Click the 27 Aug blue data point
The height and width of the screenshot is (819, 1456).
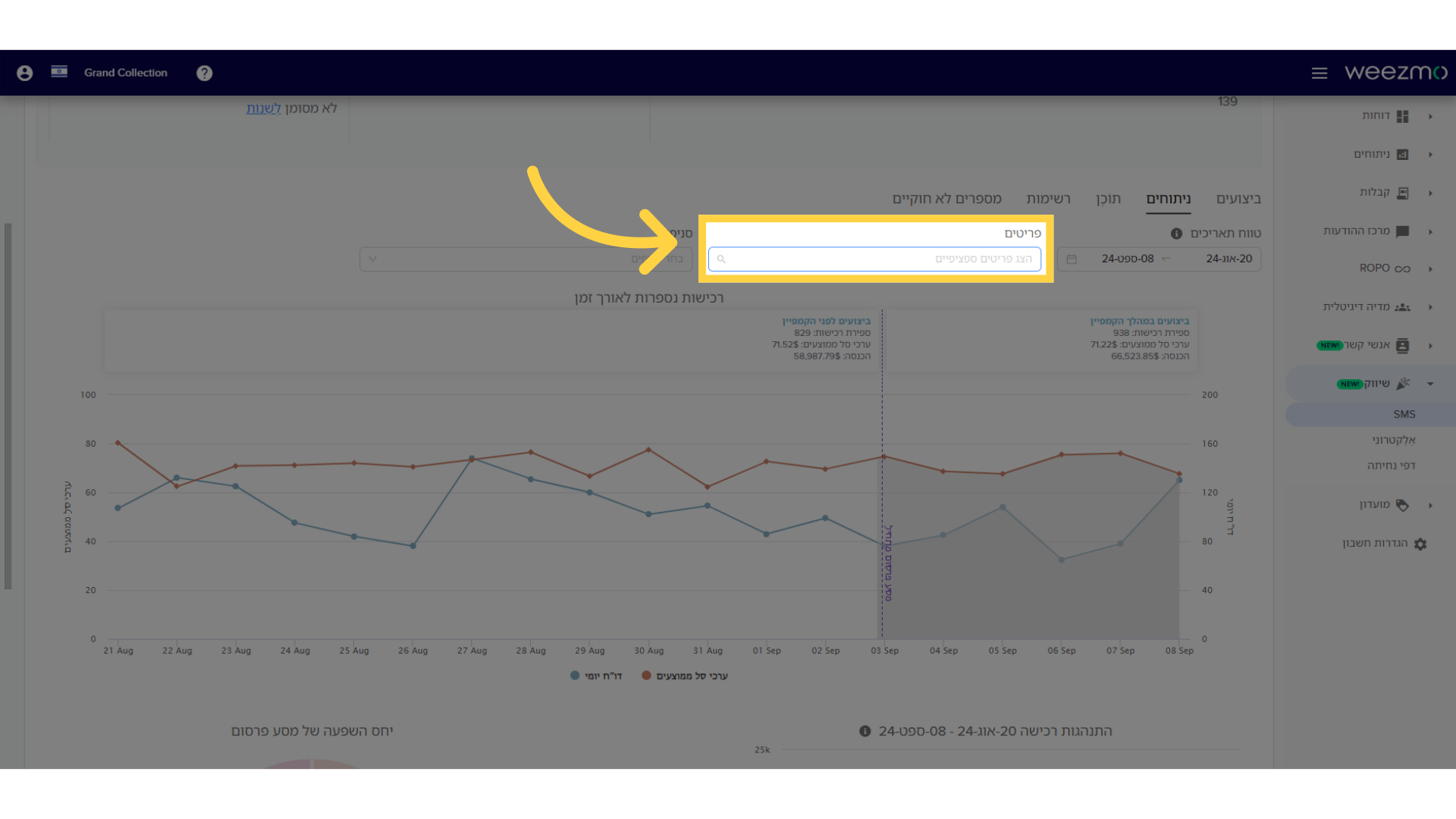point(472,458)
